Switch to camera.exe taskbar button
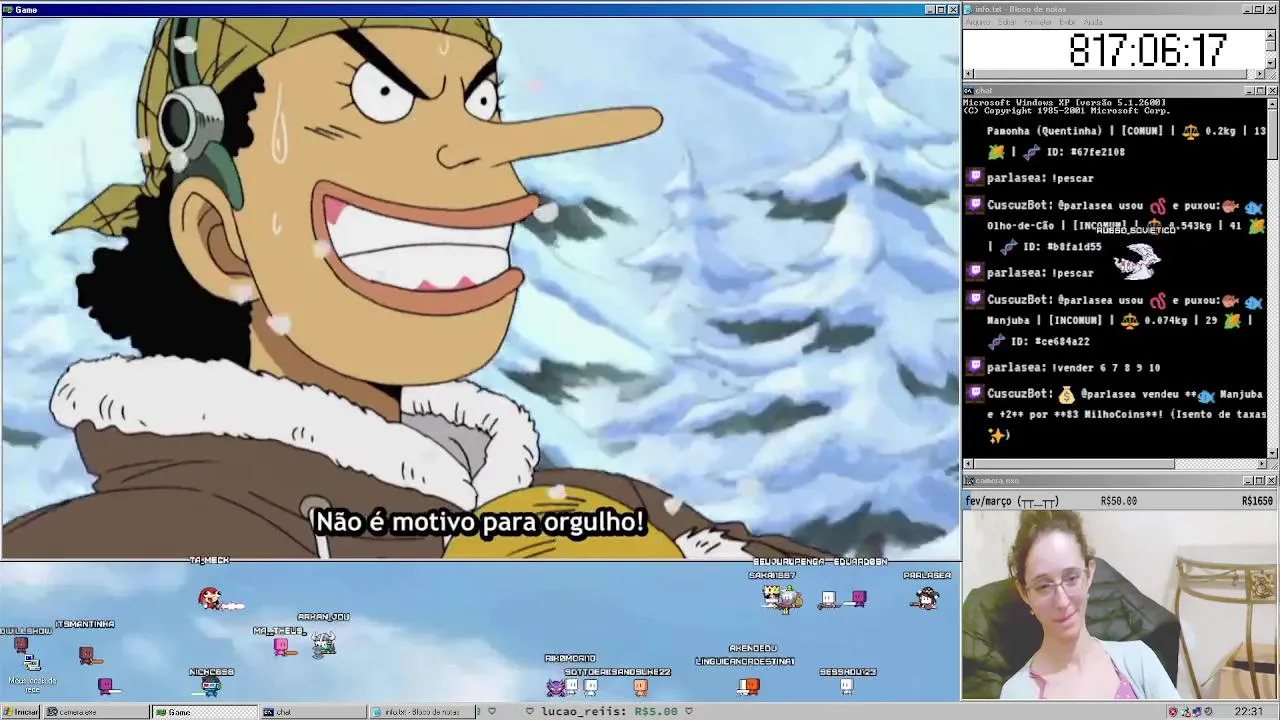 coord(97,712)
